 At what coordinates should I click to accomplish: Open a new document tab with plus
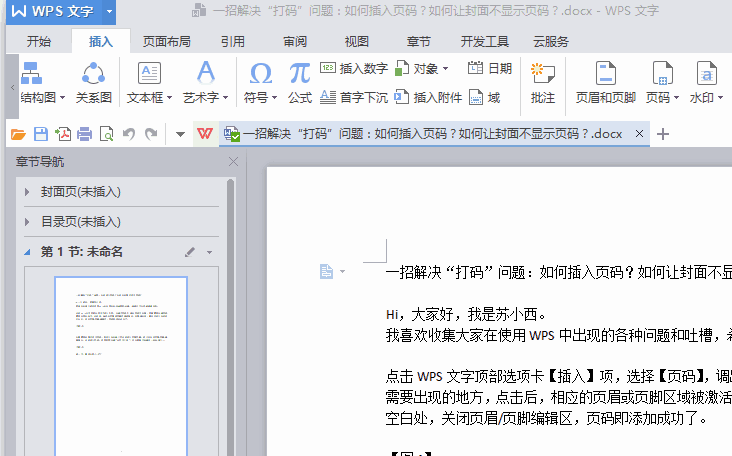pyautogui.click(x=662, y=134)
